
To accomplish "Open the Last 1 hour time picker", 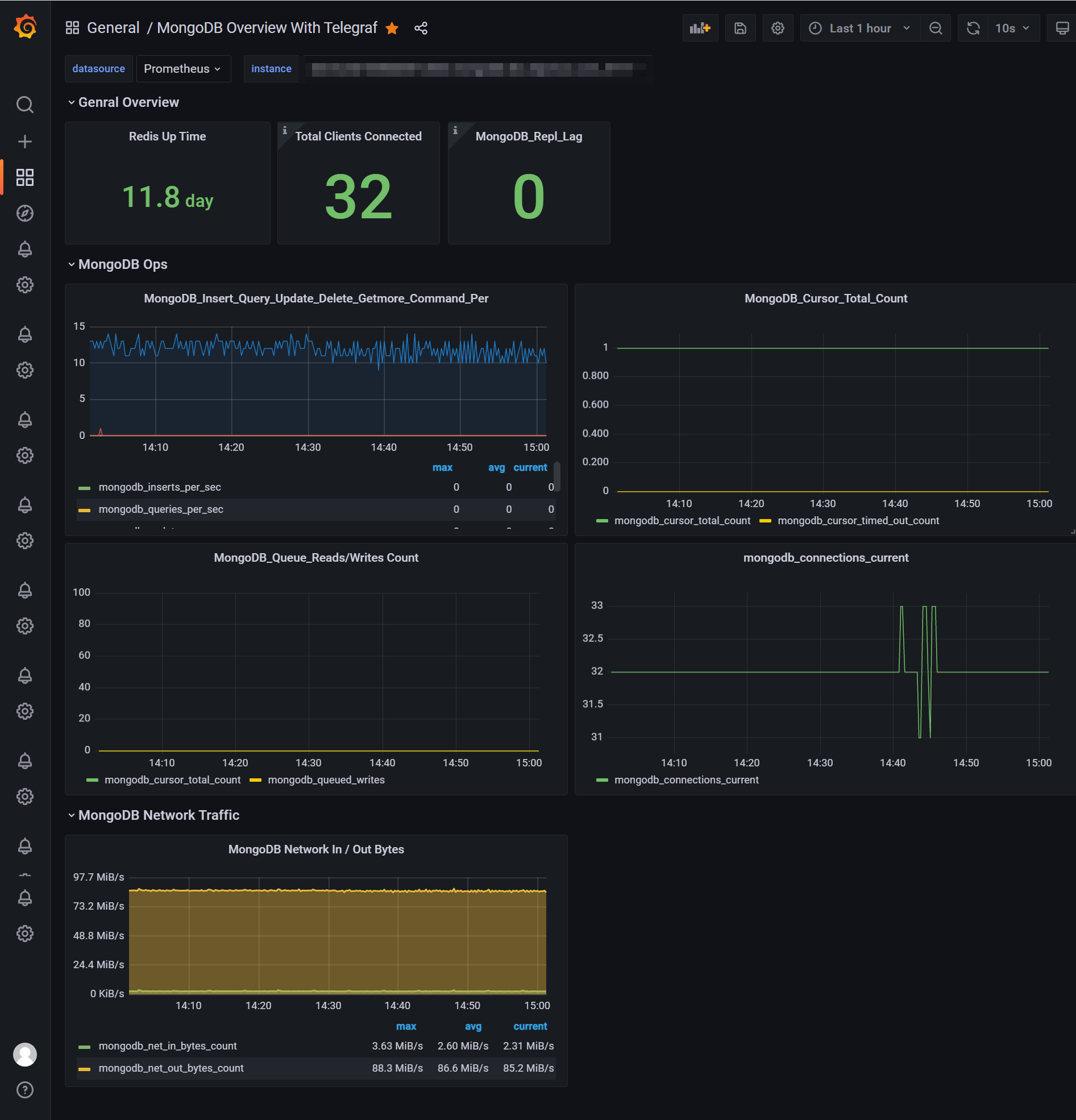I will click(x=859, y=28).
